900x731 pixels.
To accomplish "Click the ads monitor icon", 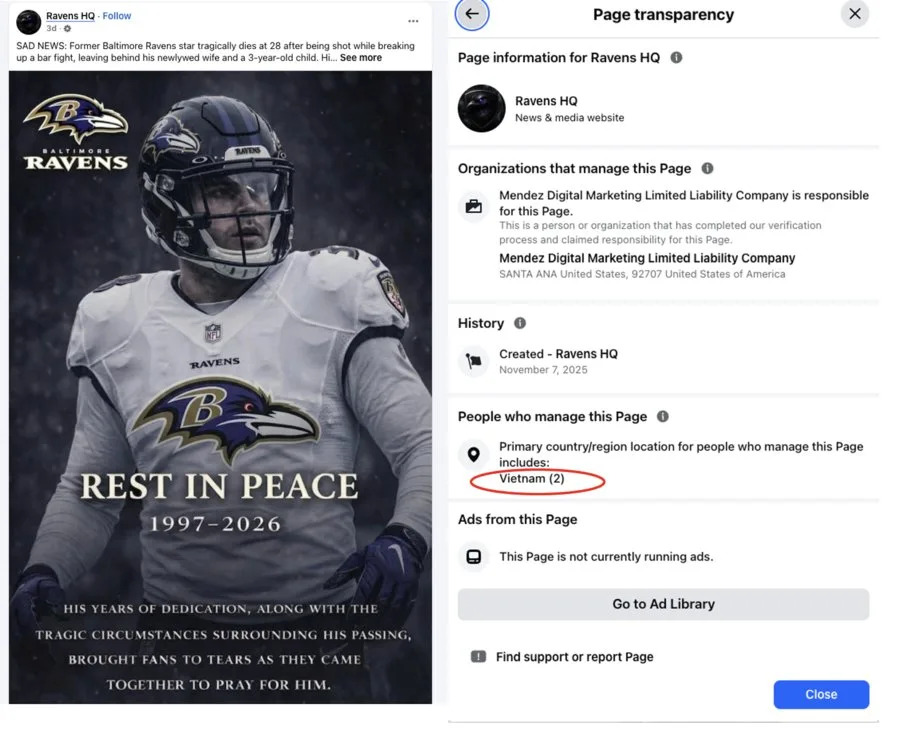I will pos(473,557).
